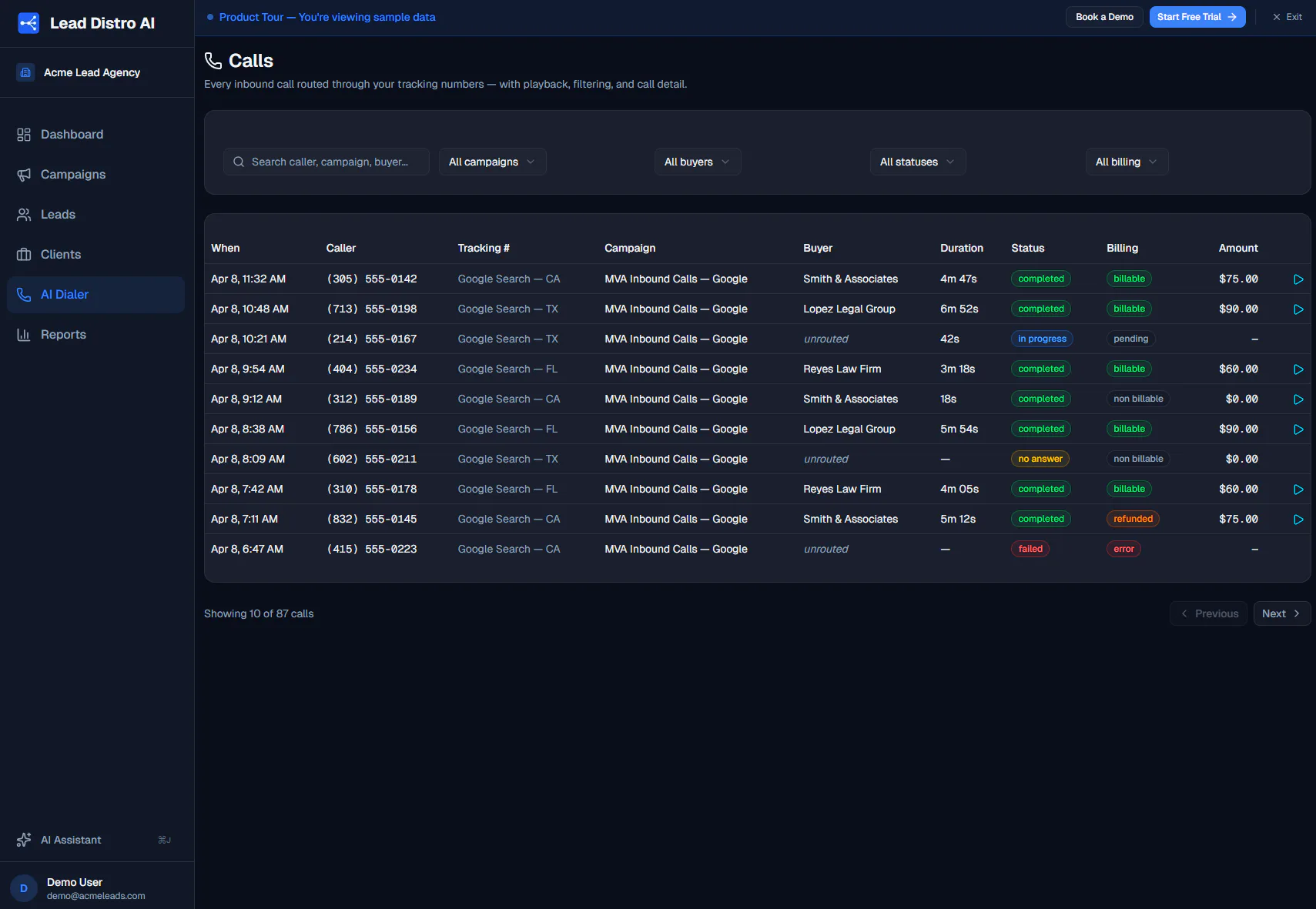Open the All billing filter dropdown
Viewport: 1316px width, 909px height.
click(x=1127, y=162)
